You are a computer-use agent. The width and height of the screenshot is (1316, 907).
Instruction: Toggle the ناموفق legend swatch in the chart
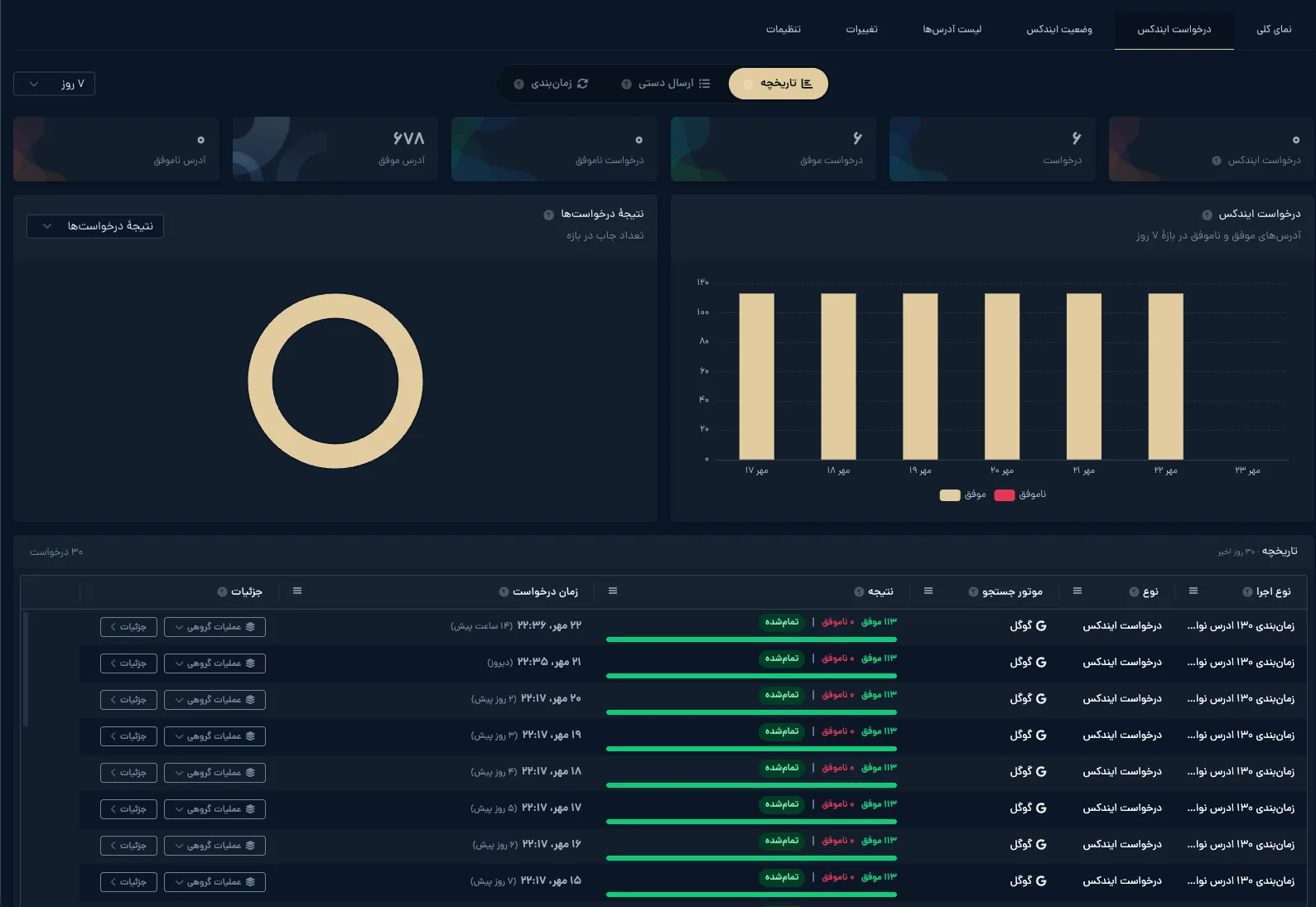click(x=1005, y=495)
